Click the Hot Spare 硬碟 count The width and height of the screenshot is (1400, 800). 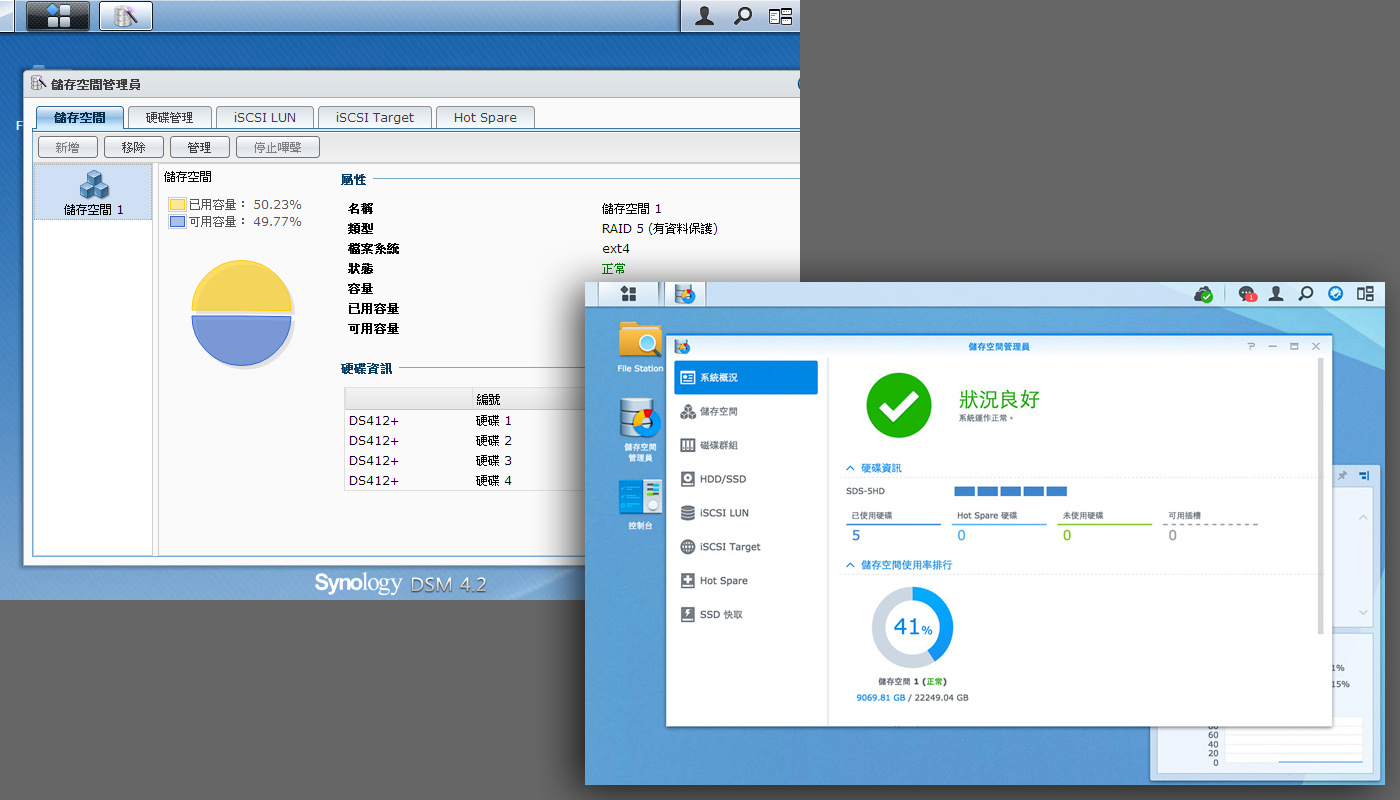tap(961, 536)
